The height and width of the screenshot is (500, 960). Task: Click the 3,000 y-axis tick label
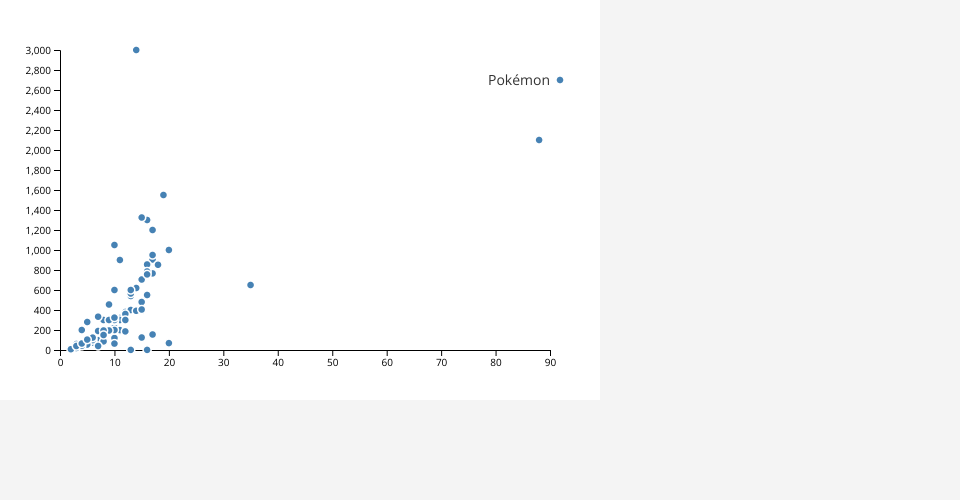[x=38, y=50]
